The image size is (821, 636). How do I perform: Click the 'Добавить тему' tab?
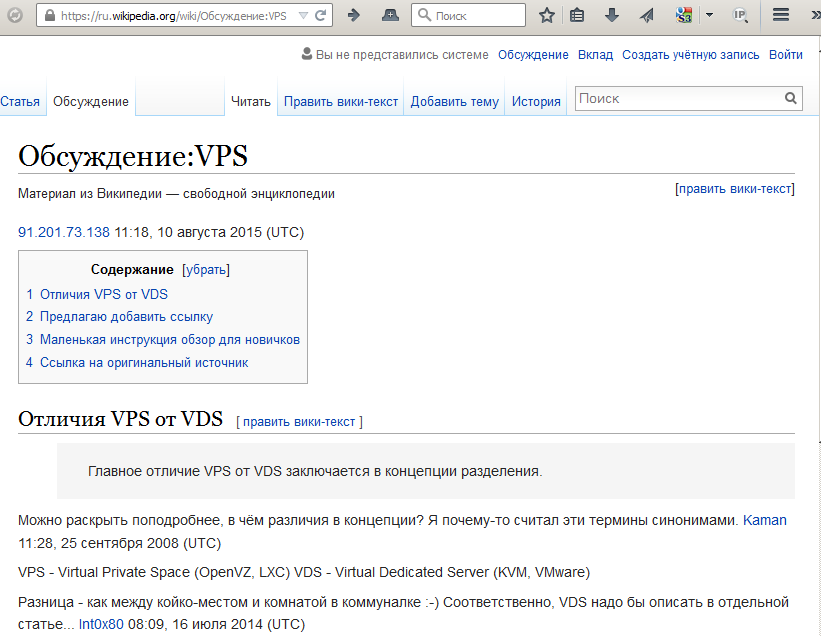(454, 102)
